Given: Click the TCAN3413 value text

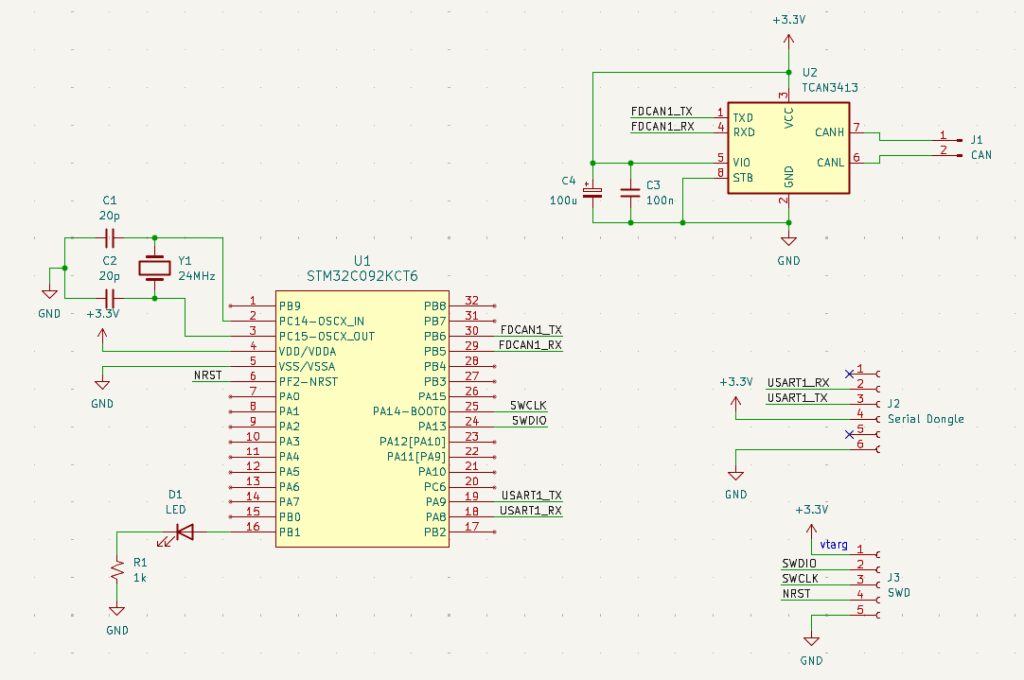Looking at the screenshot, I should tap(830, 88).
